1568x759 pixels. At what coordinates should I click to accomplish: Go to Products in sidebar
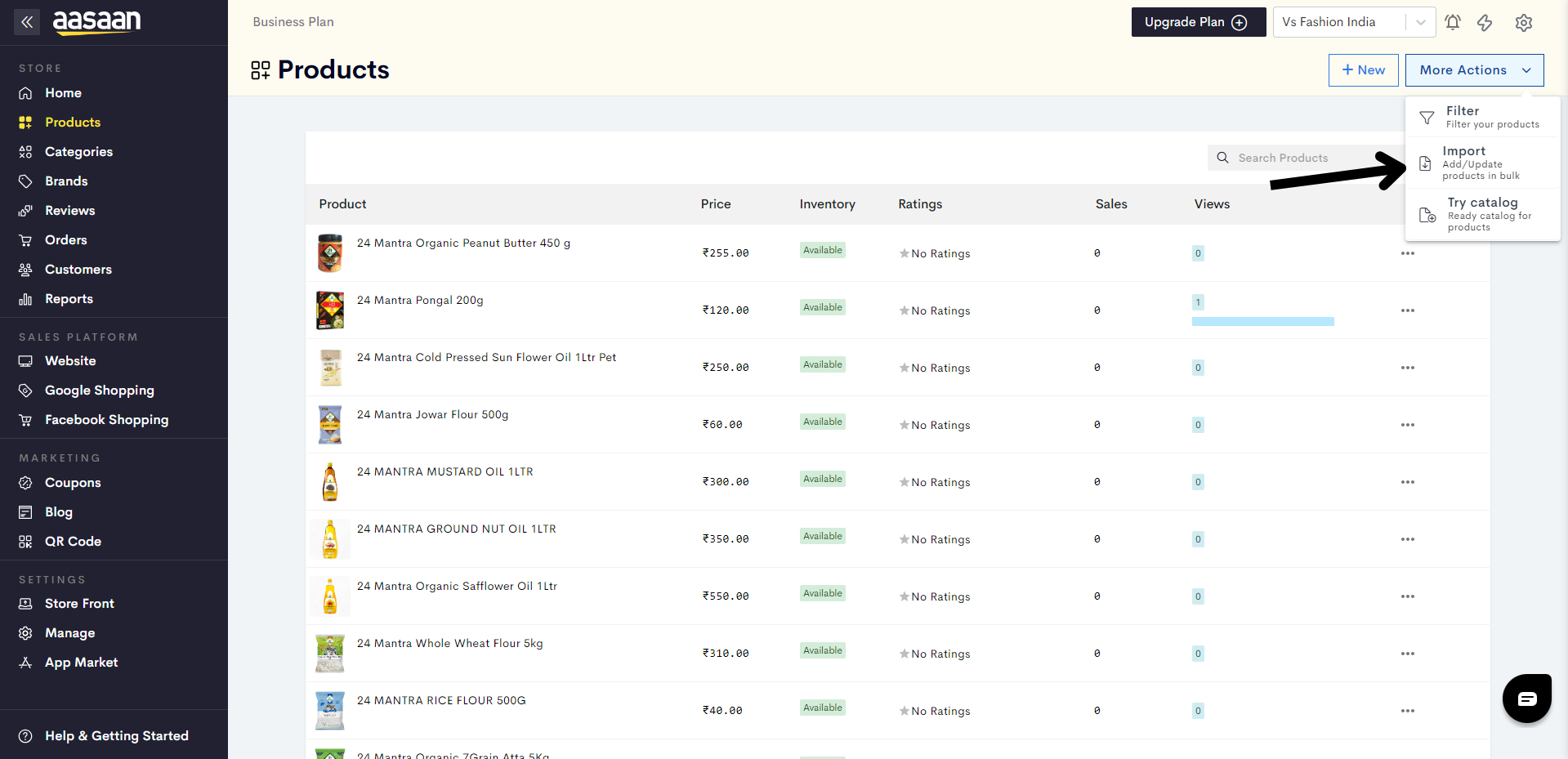point(73,123)
